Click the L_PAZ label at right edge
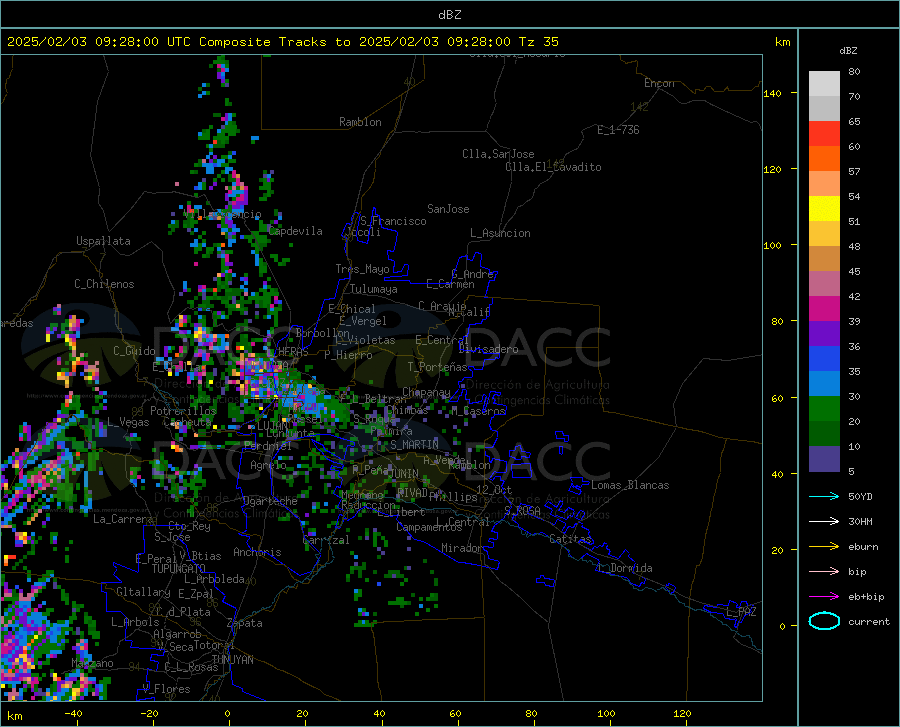This screenshot has height=727, width=900. pyautogui.click(x=741, y=612)
